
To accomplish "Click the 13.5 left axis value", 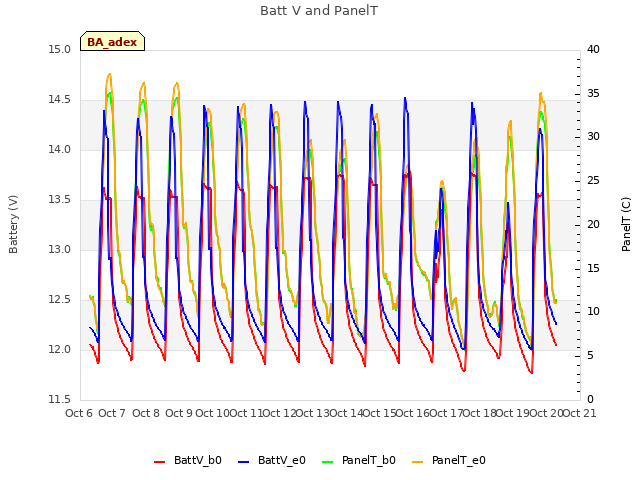I will point(60,200).
